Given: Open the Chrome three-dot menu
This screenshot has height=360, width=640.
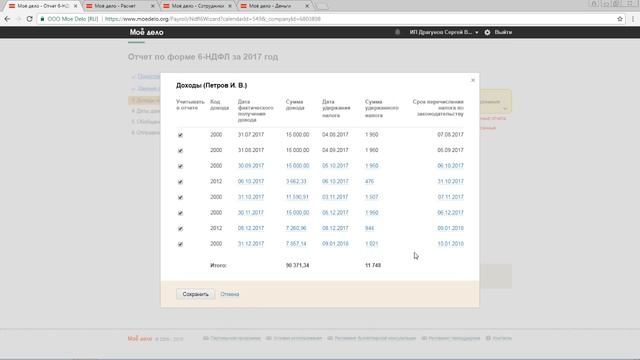Looking at the screenshot, I should pyautogui.click(x=633, y=19).
